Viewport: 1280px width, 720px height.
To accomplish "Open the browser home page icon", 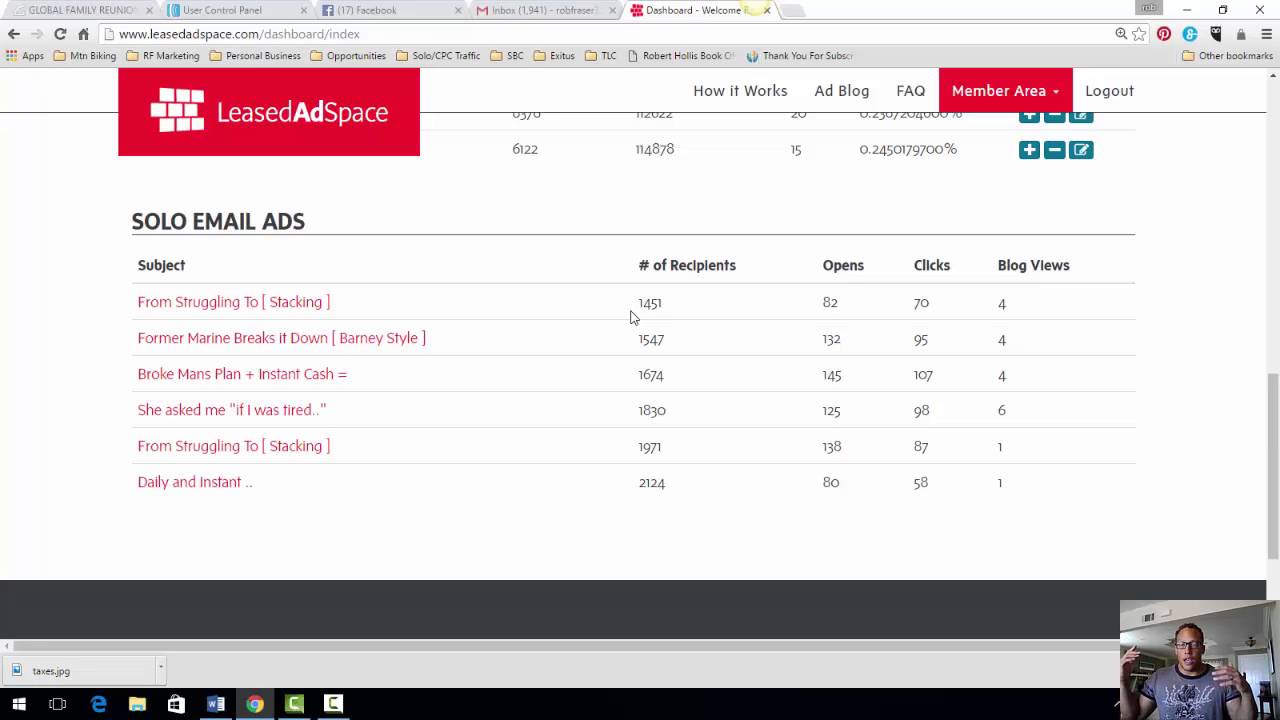I will coord(83,34).
